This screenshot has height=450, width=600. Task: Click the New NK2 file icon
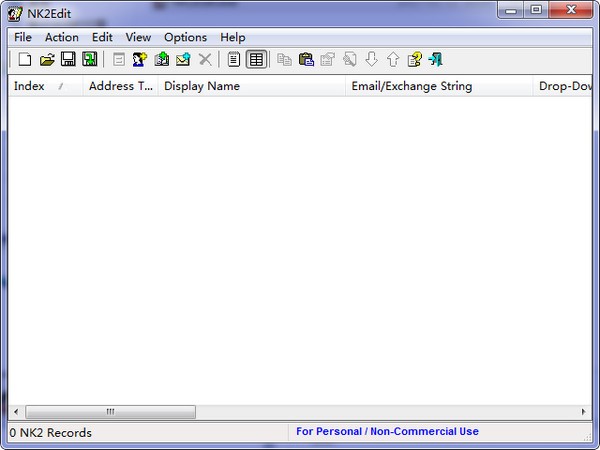(25, 60)
